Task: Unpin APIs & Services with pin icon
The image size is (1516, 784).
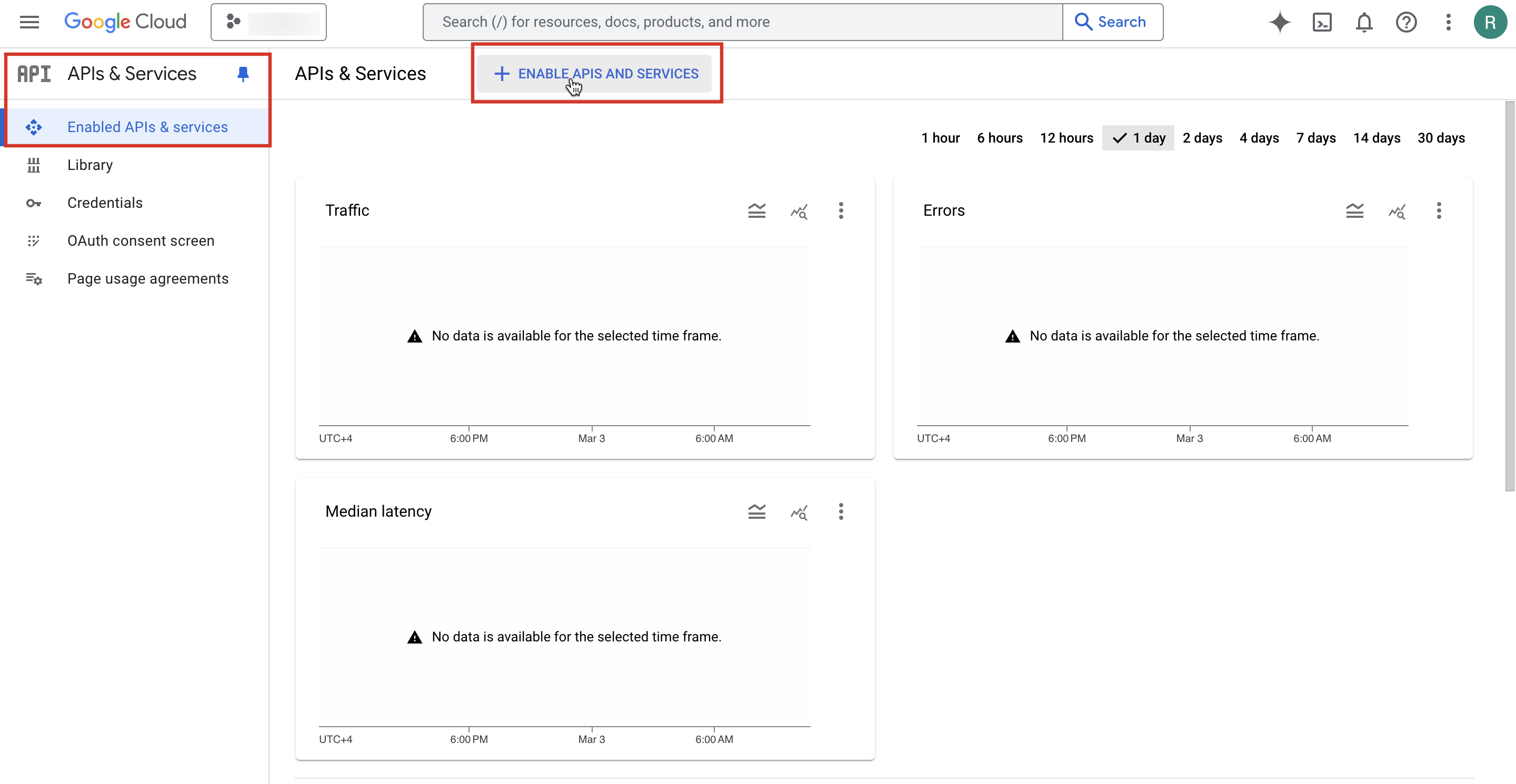Action: 243,74
